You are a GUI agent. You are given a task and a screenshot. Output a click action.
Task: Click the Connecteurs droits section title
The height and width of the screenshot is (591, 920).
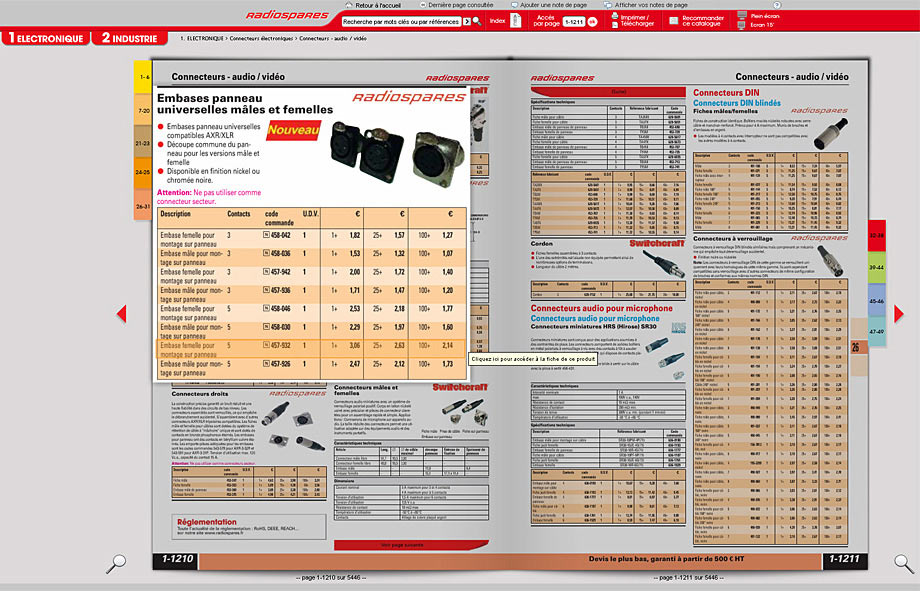(200, 394)
